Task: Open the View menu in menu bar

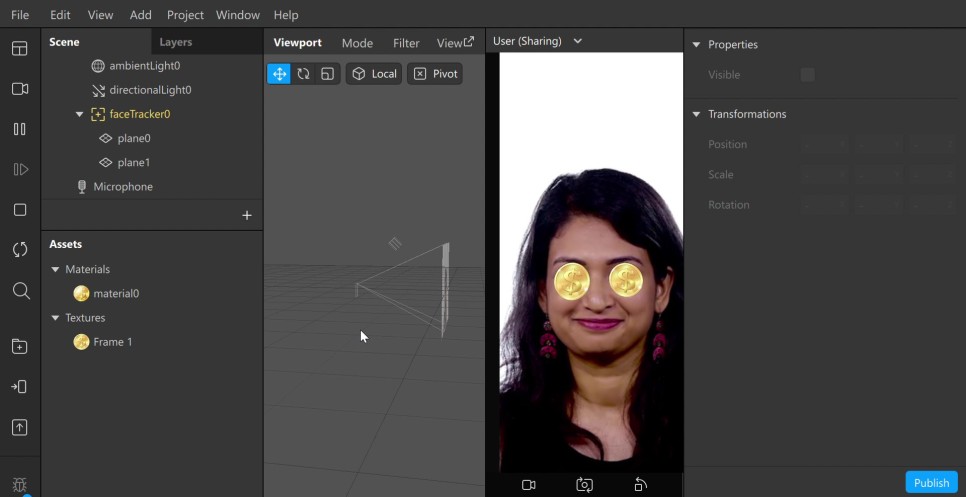Action: (x=100, y=15)
